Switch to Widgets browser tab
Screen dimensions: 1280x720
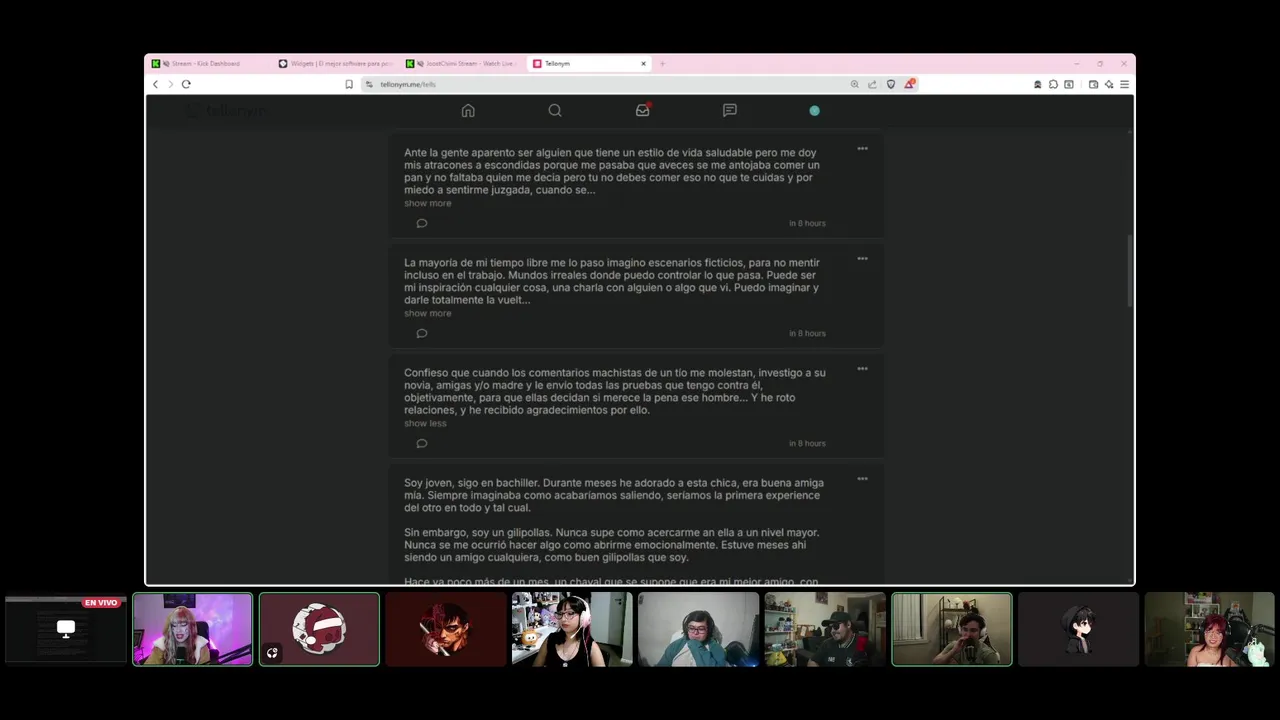pos(335,63)
